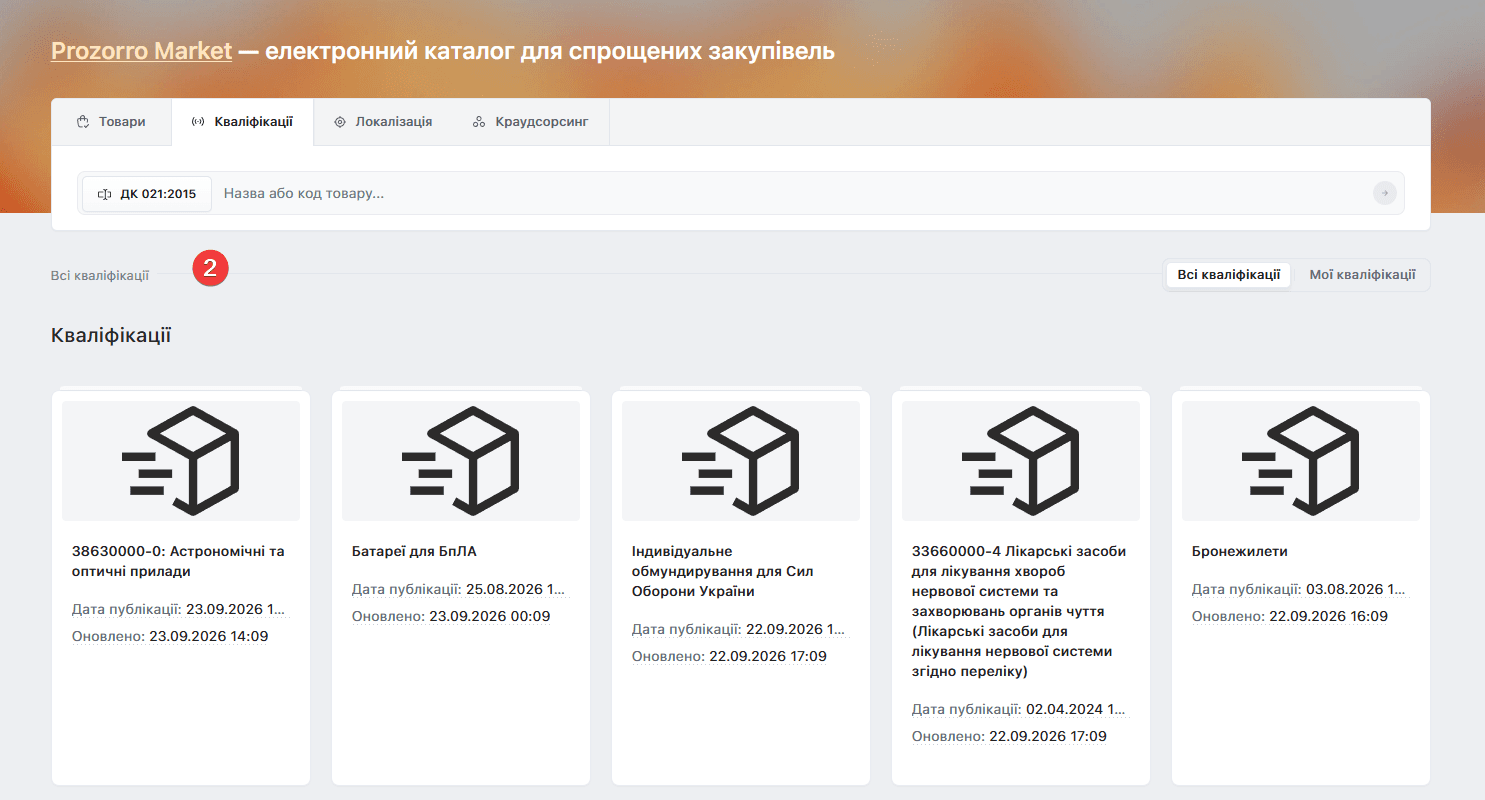Screen dimensions: 1485x800
Task: Submit search with the arrow button
Action: click(1385, 193)
